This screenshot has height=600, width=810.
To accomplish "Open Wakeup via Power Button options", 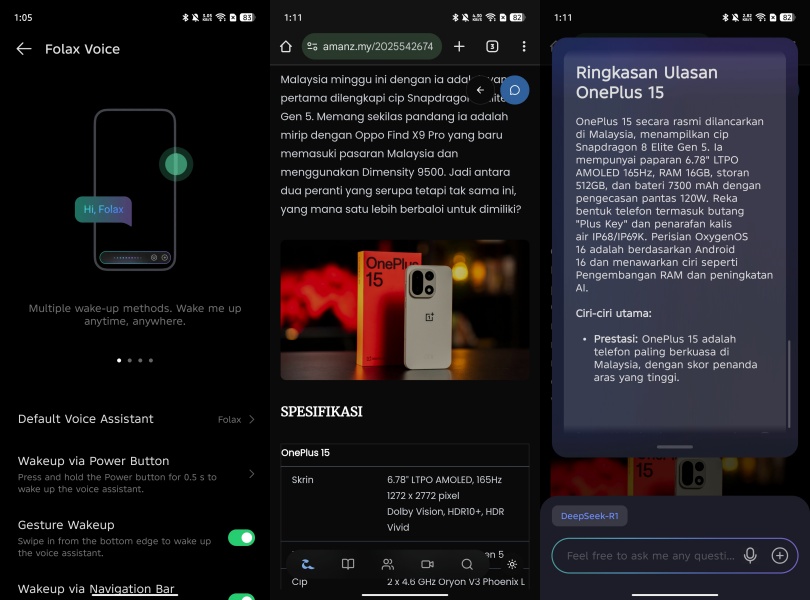I will click(x=135, y=474).
